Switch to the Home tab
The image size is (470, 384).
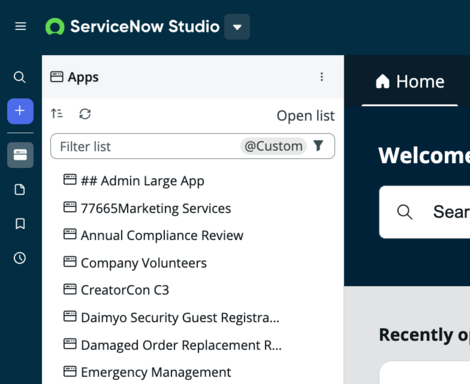410,81
